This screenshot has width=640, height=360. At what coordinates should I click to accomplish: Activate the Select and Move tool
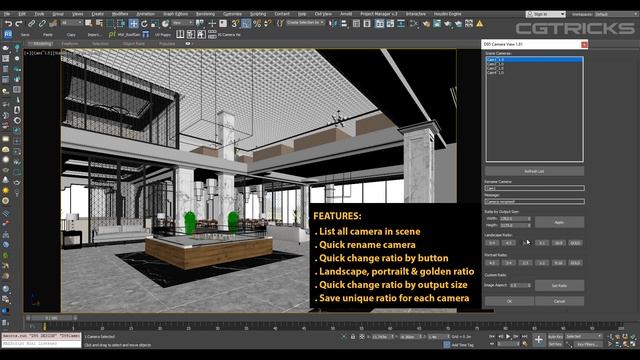(x=133, y=24)
